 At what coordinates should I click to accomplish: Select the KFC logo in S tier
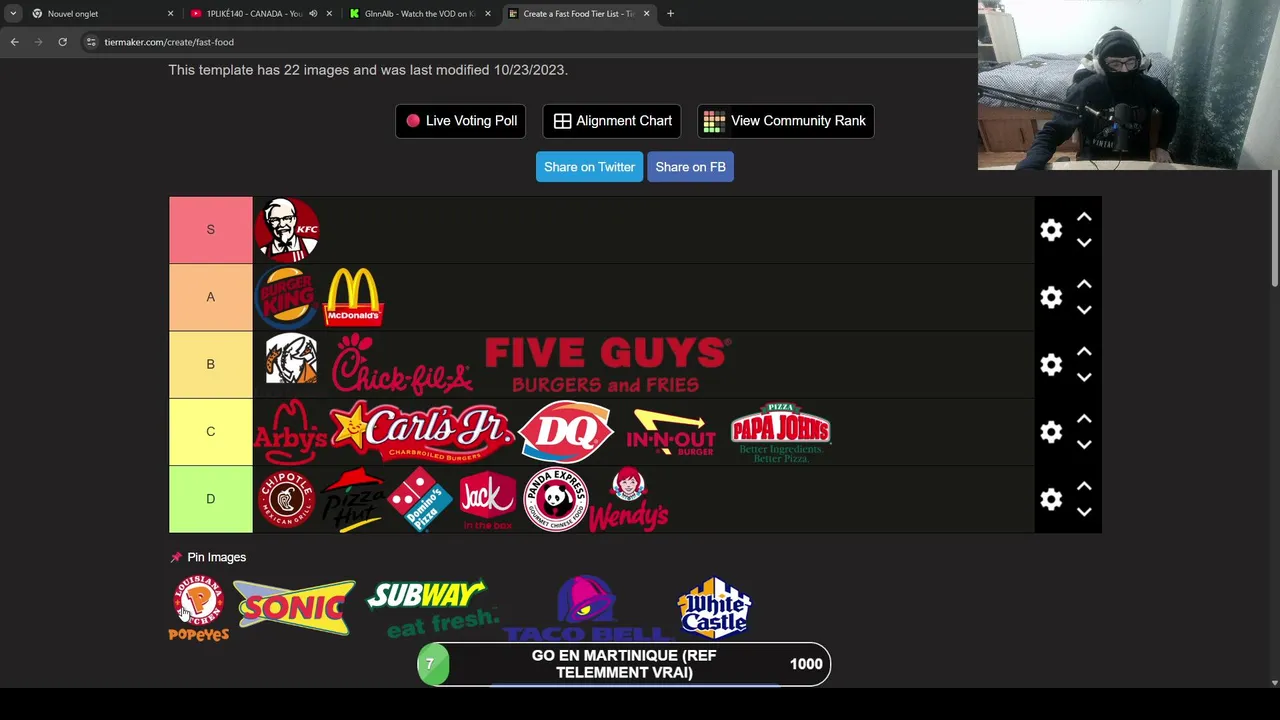click(287, 230)
